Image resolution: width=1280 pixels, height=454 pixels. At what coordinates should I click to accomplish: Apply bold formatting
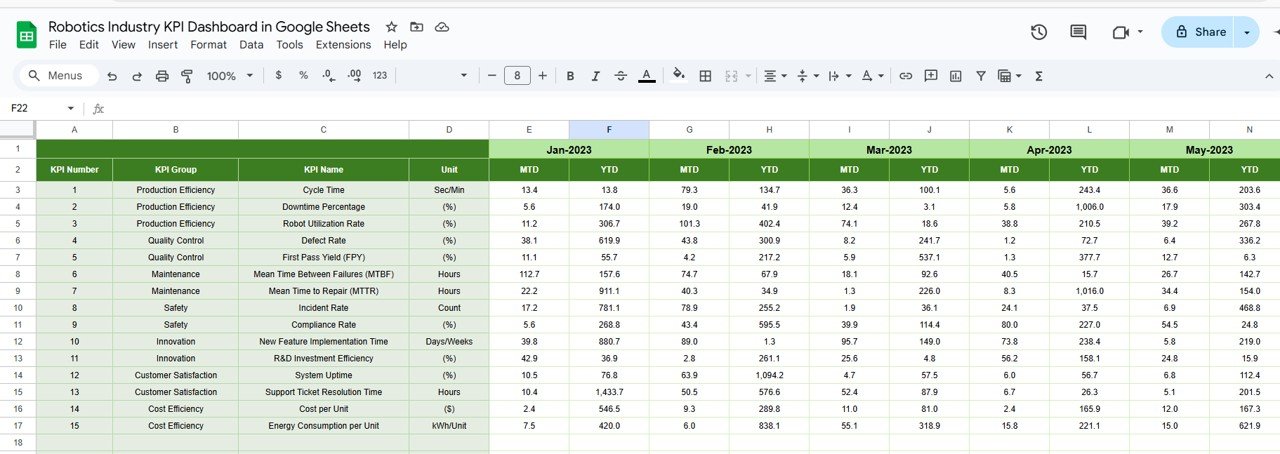click(570, 76)
